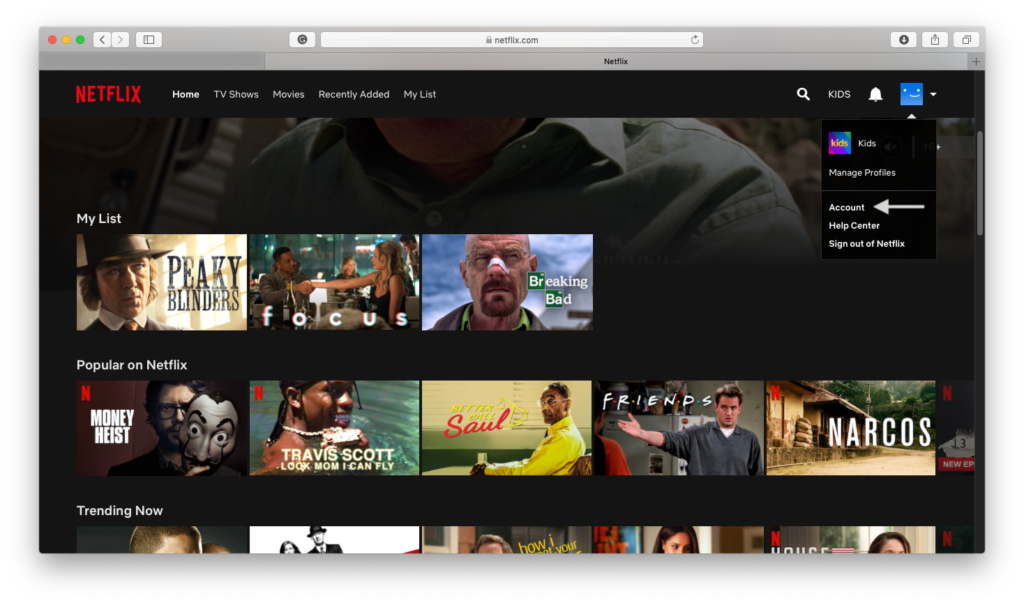1024x605 pixels.
Task: Open Recently Added section
Action: [x=354, y=95]
